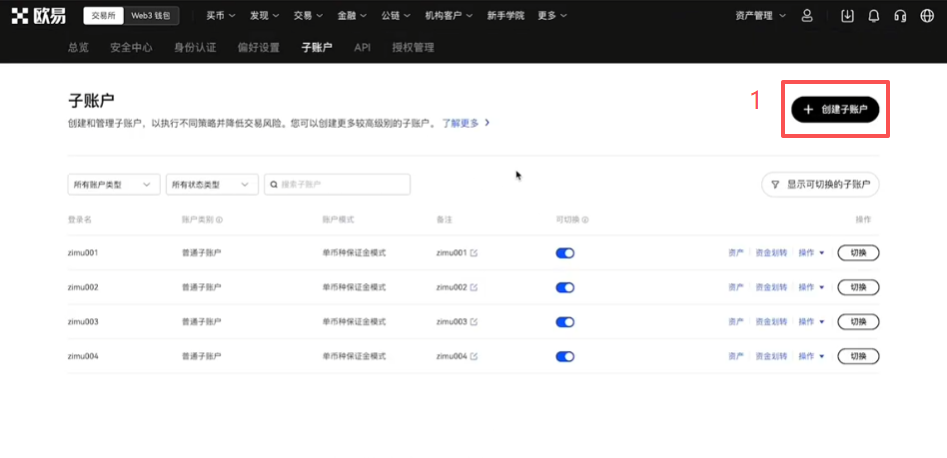Open 资金划转 link for zimu002

771,287
